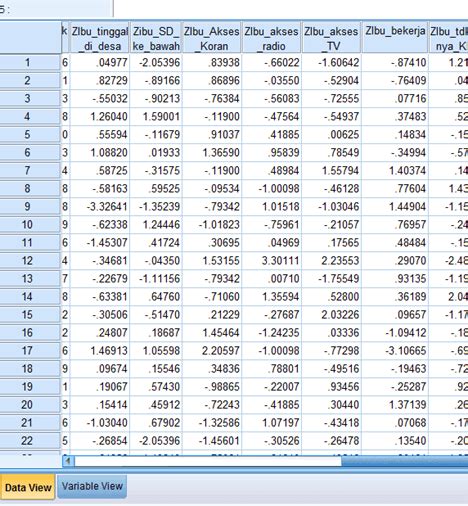Viewport: 468px width, 506px height.
Task: Click cell value -1.45307 in row 11
Action: click(100, 243)
